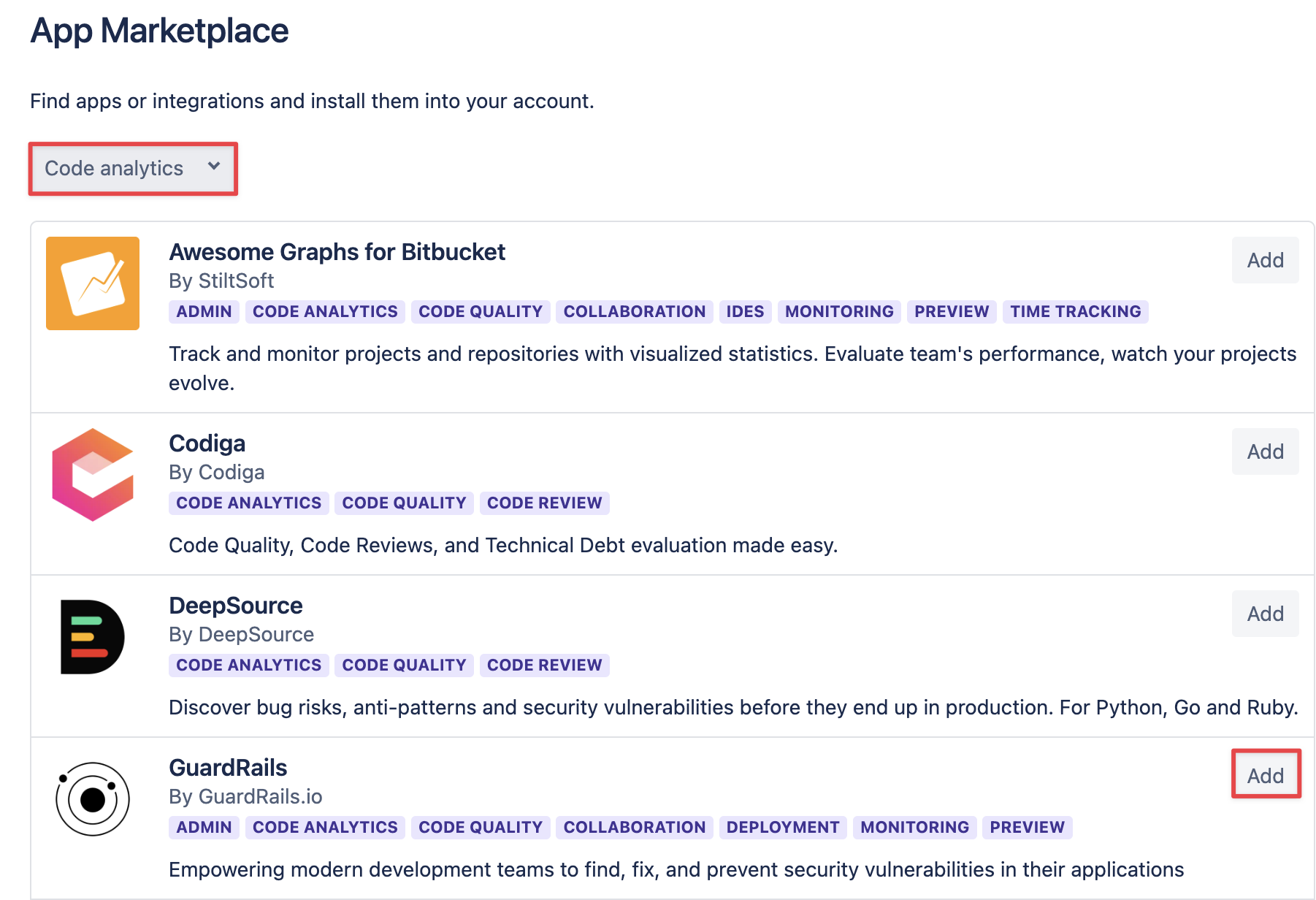Click the GuardRails circular logo
The height and width of the screenshot is (900, 1316).
click(x=93, y=799)
